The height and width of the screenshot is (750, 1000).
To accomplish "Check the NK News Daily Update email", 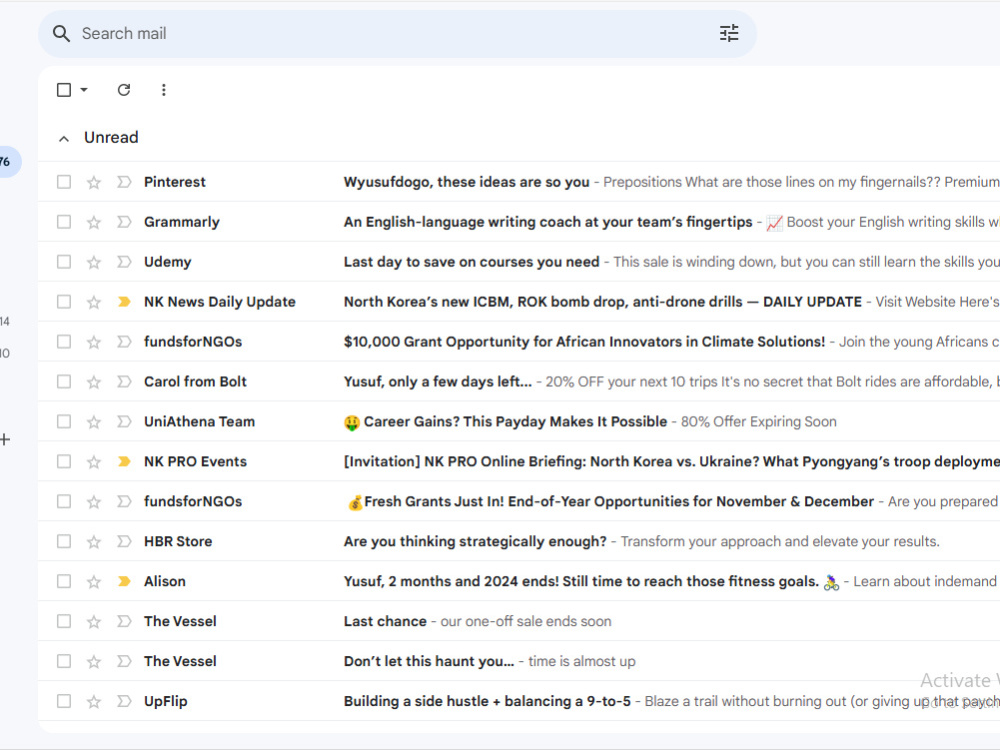I will (x=64, y=302).
